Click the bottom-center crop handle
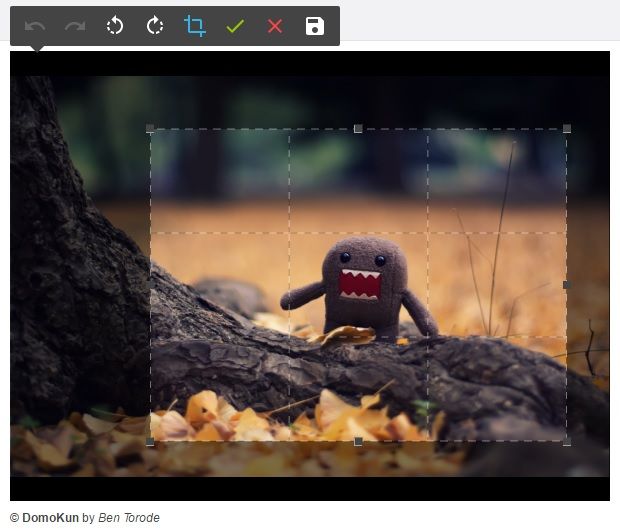 coord(358,441)
